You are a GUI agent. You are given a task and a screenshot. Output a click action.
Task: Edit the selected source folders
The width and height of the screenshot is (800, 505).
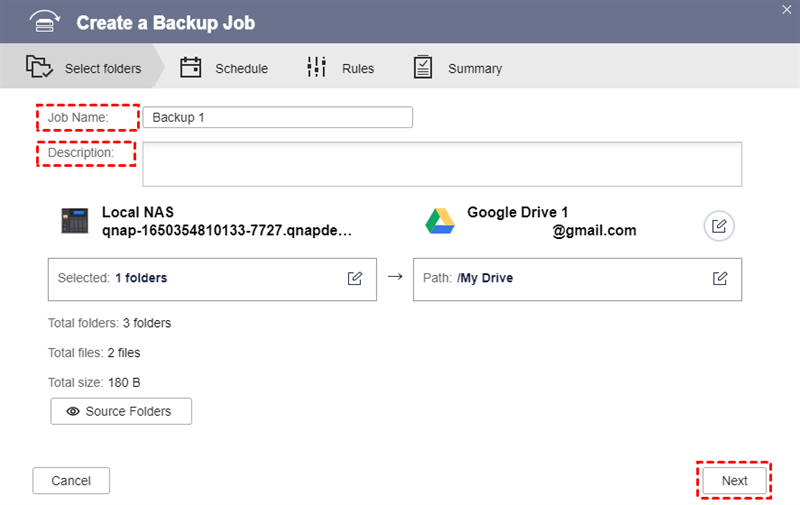(x=355, y=278)
